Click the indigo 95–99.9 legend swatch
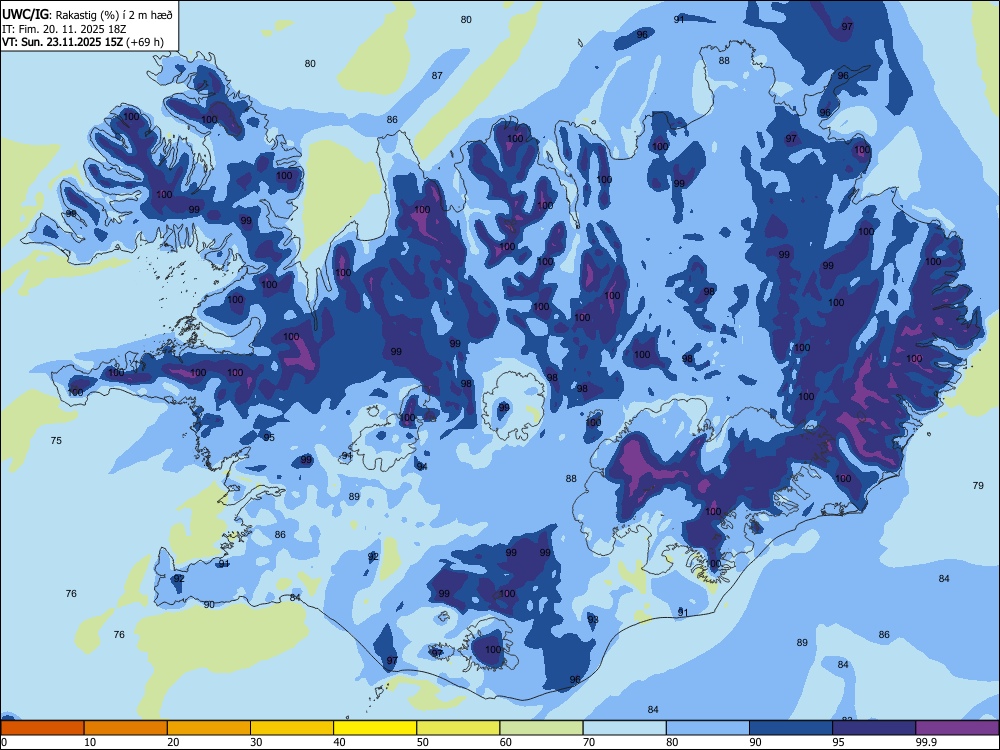 pos(874,728)
